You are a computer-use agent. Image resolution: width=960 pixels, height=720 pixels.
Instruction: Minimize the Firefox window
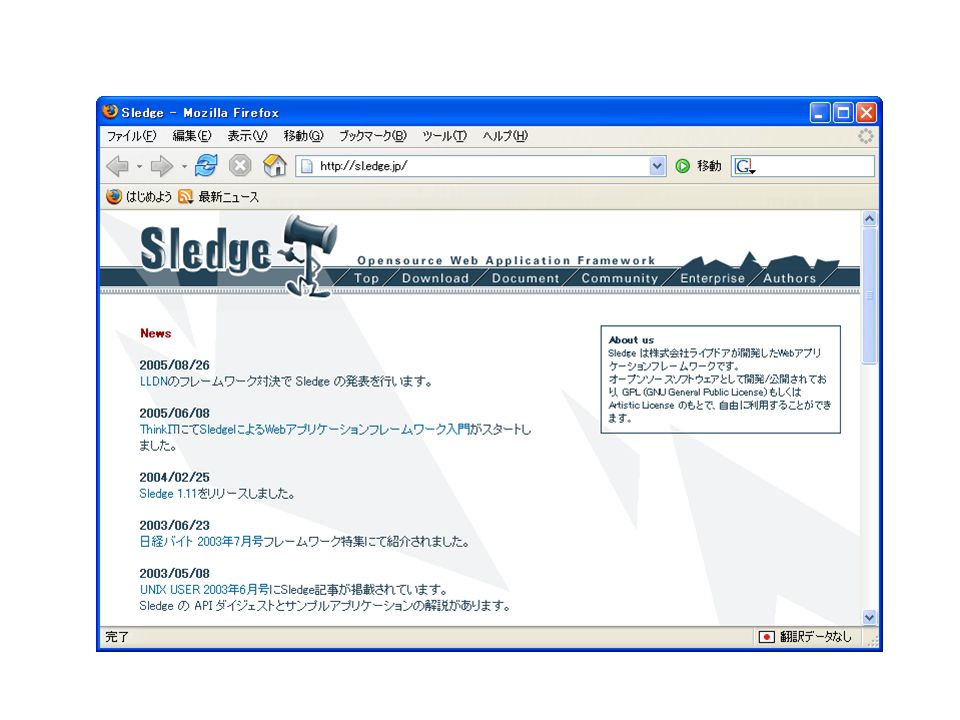[820, 112]
